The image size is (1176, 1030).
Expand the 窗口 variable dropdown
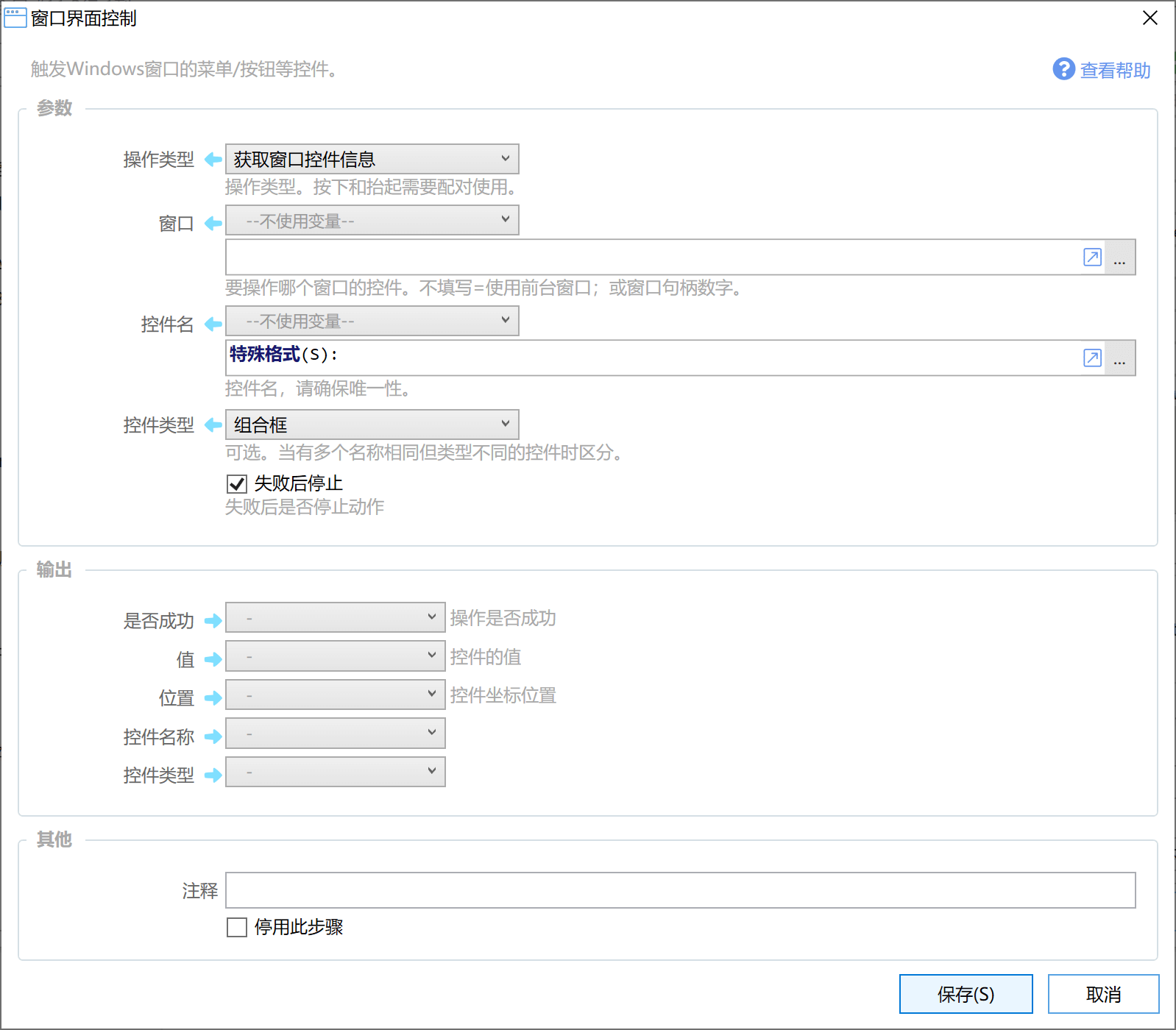[372, 220]
